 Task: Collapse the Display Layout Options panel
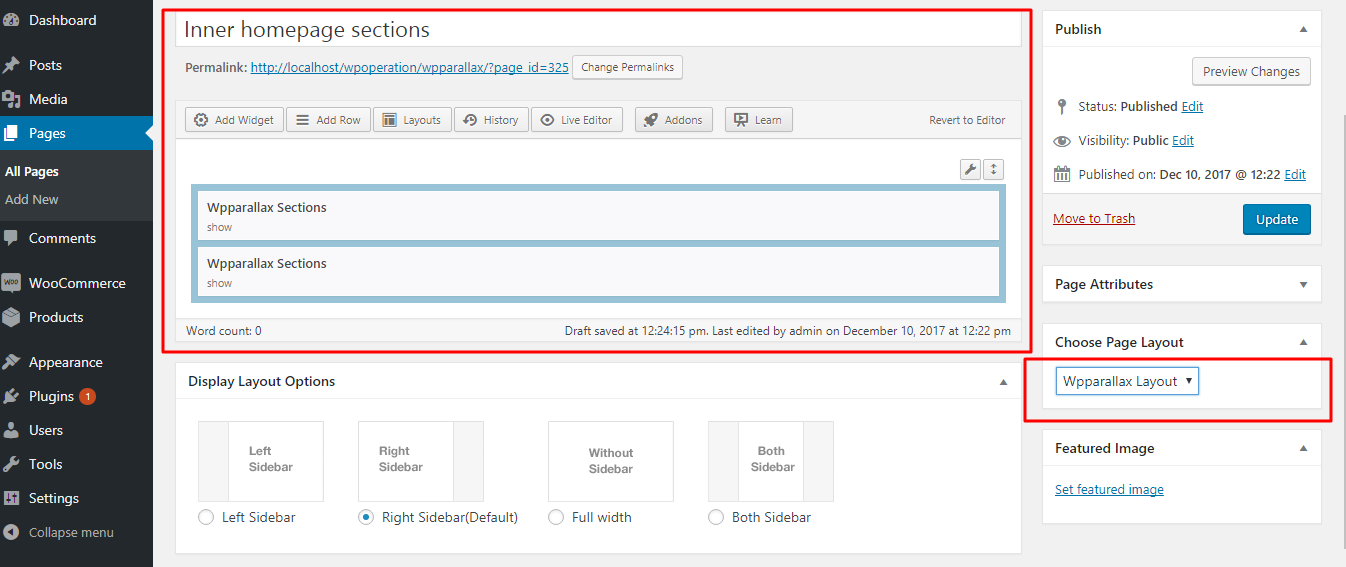tap(1003, 382)
